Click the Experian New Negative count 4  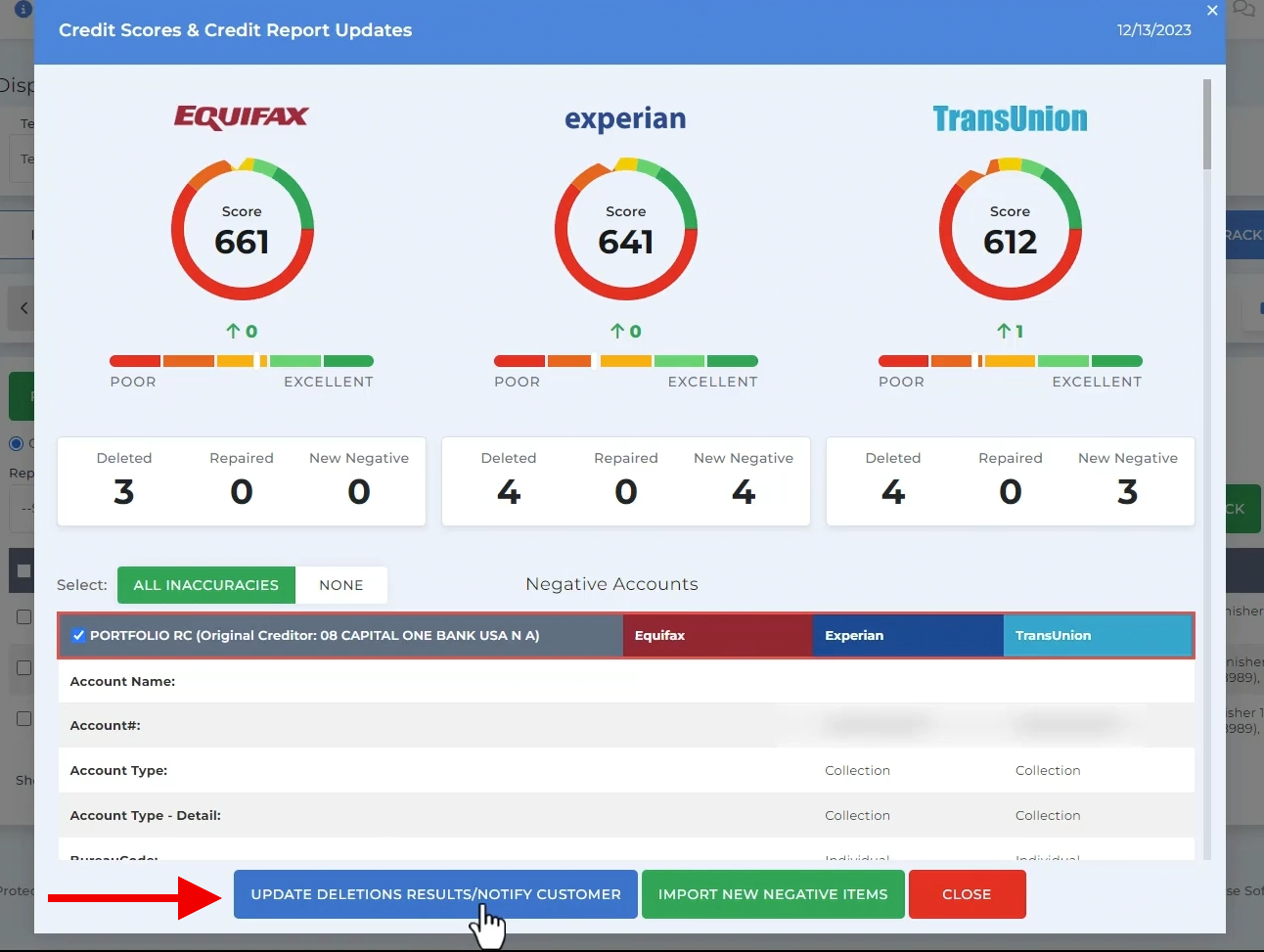coord(744,491)
